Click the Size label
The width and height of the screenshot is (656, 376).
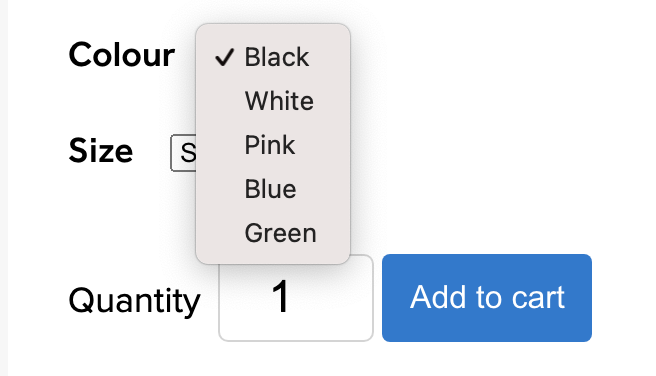101,150
